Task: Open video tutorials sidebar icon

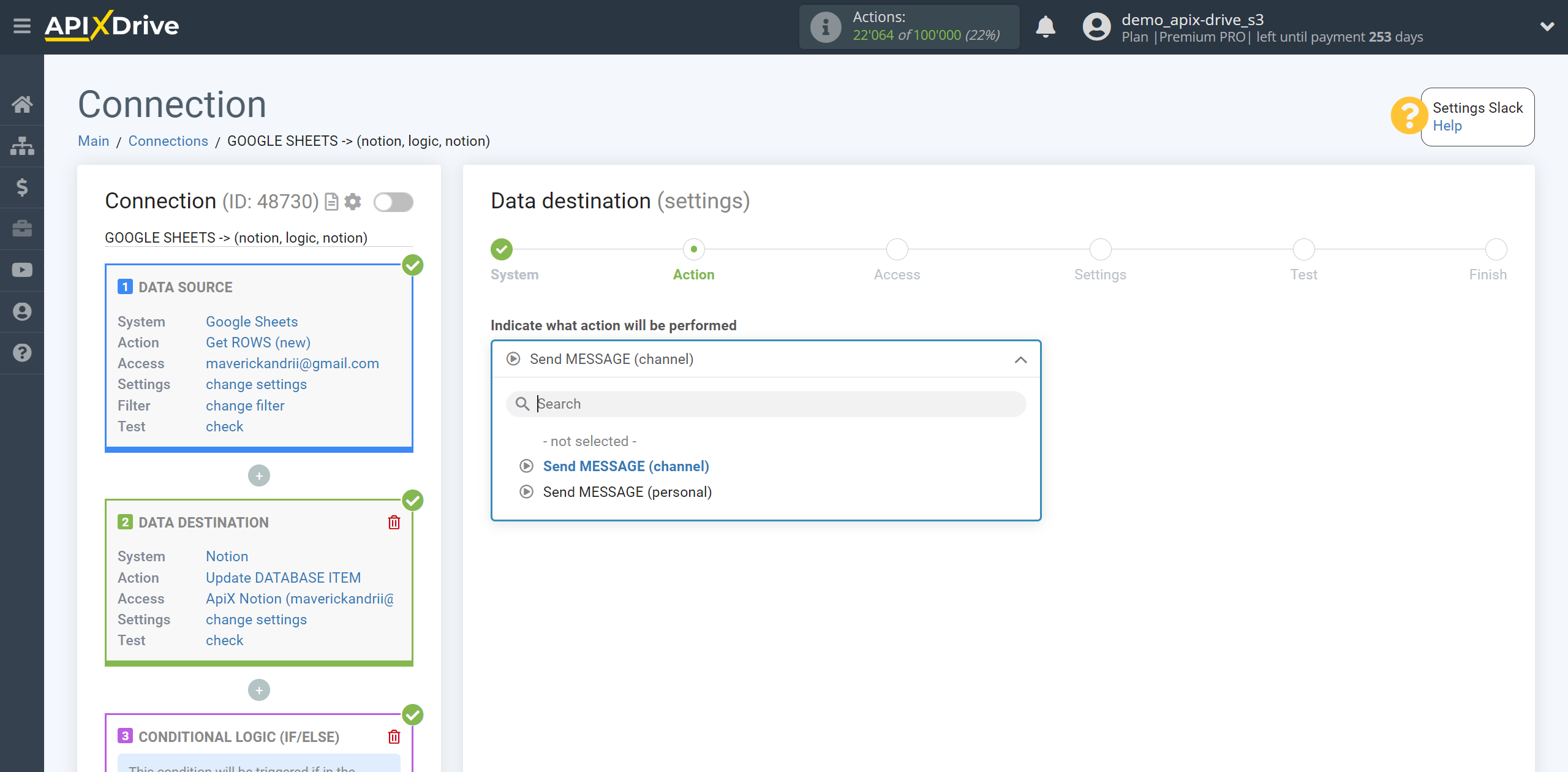Action: tap(22, 270)
